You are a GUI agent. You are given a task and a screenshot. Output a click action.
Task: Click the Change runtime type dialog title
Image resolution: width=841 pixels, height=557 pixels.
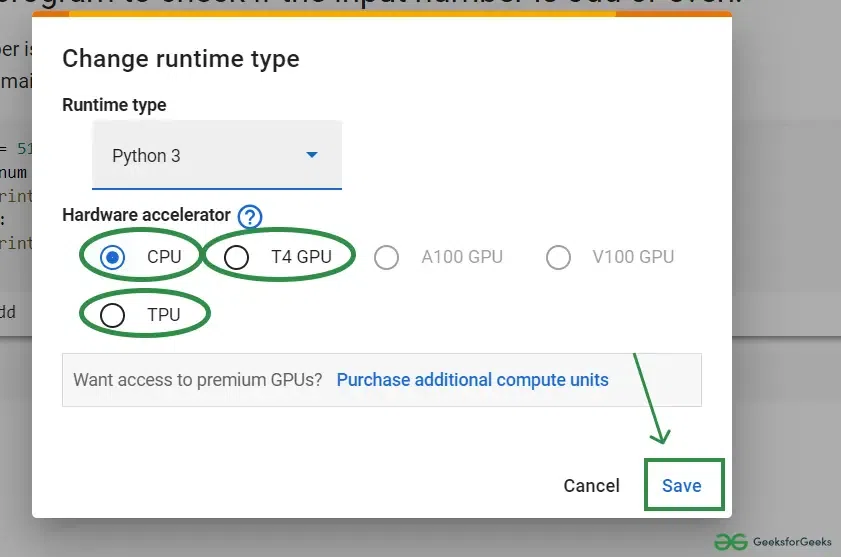pyautogui.click(x=181, y=59)
